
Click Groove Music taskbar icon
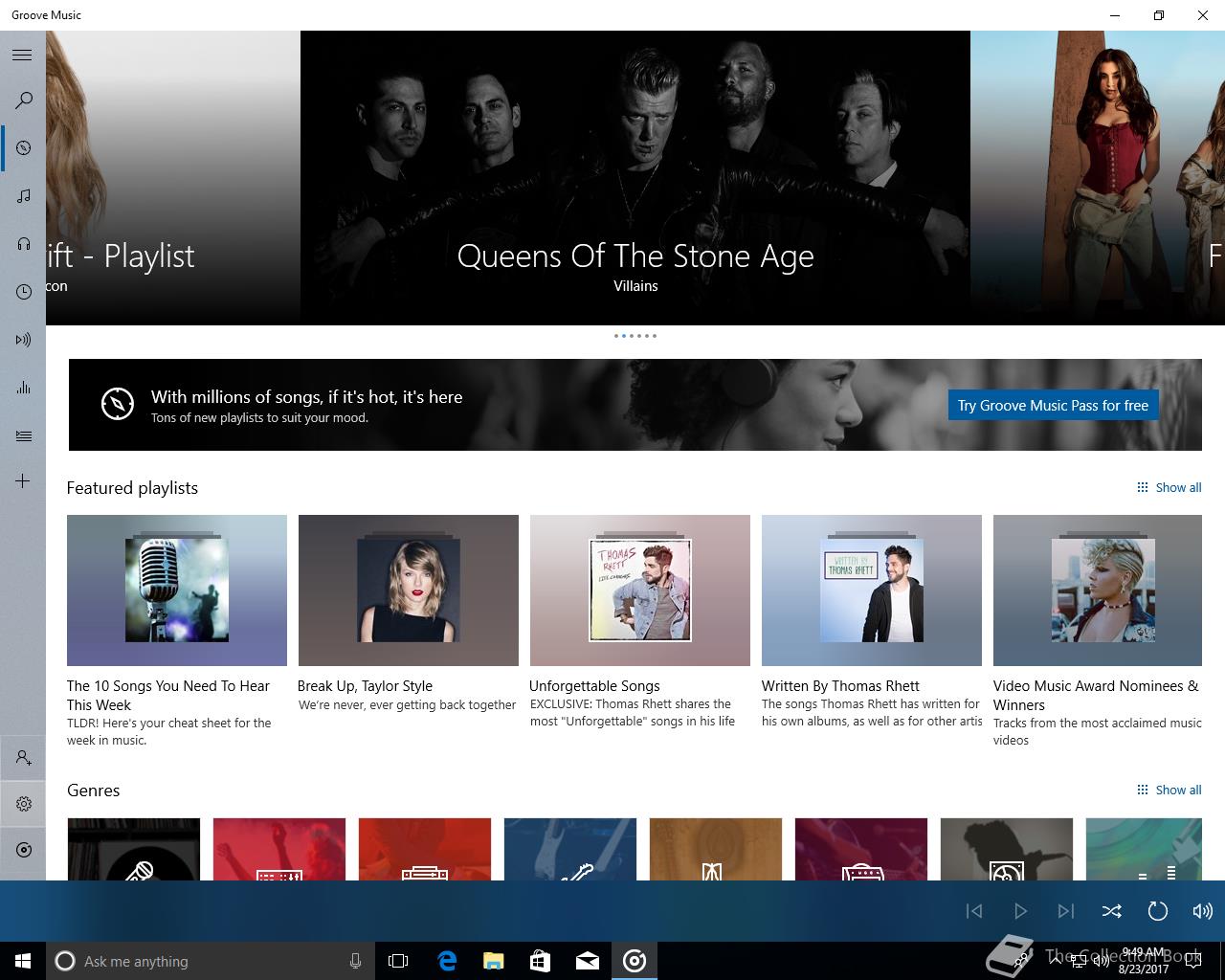point(635,961)
